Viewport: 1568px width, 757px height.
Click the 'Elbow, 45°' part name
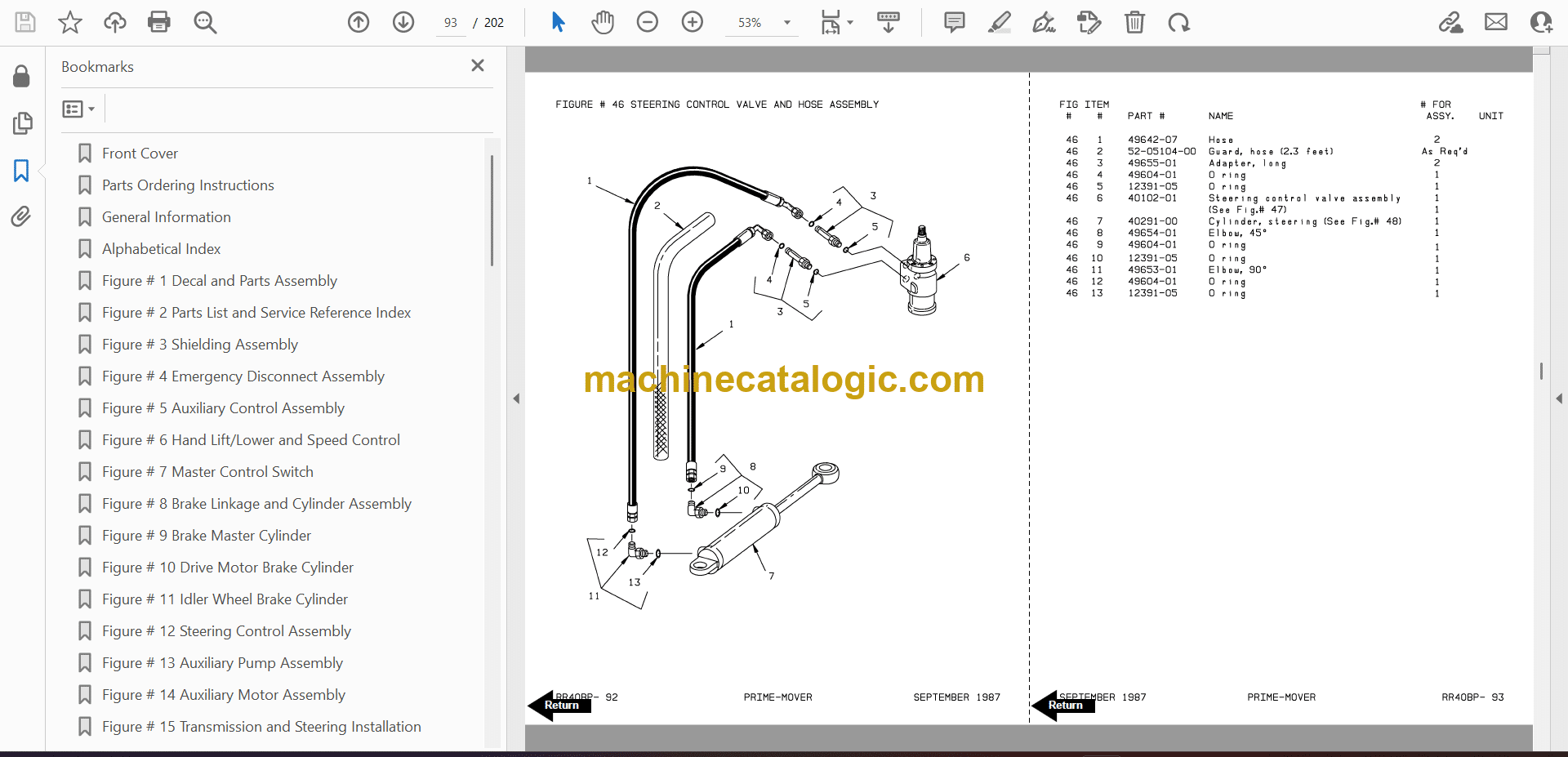(1237, 233)
